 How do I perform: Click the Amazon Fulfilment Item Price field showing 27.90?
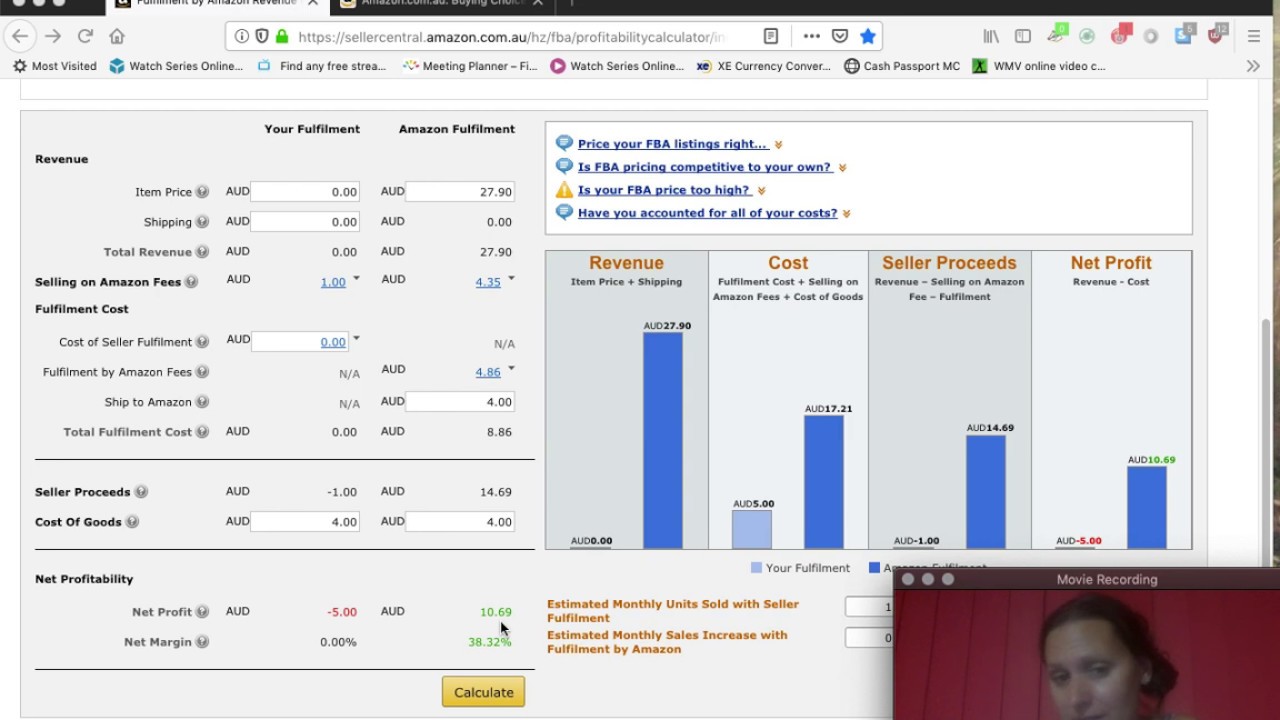(460, 192)
